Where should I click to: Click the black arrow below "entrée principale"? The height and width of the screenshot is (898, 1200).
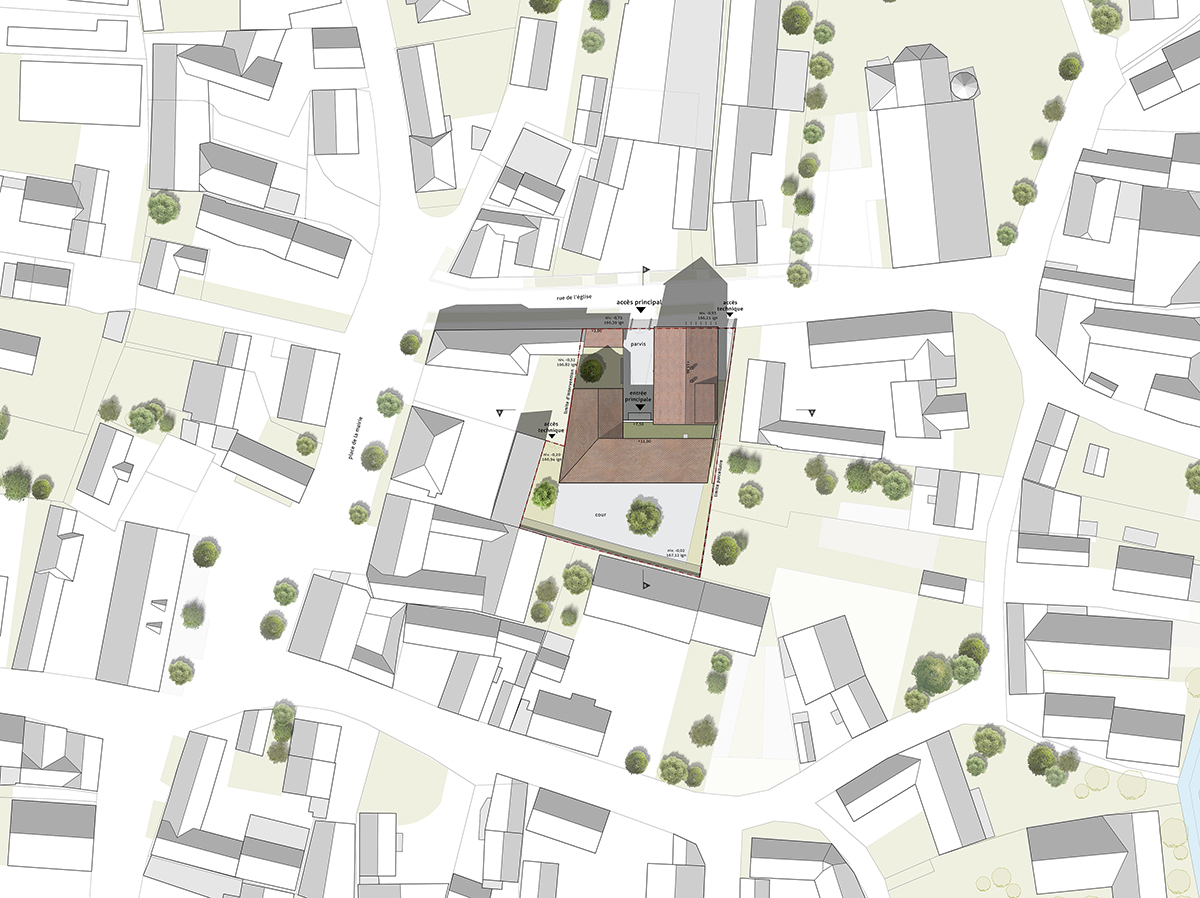point(640,407)
